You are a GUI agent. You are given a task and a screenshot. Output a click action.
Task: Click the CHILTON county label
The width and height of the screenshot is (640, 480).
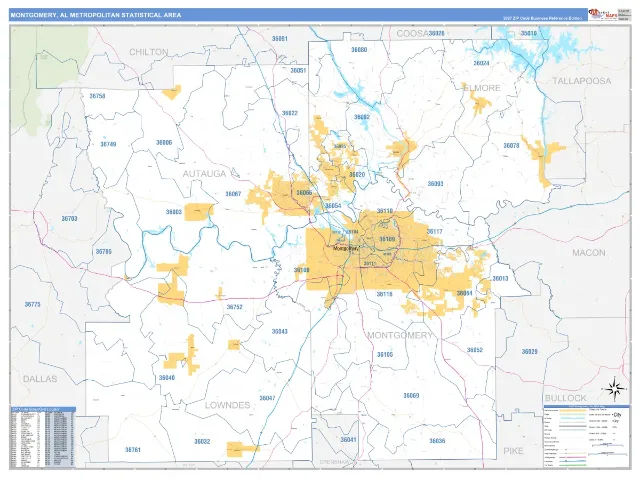[149, 52]
